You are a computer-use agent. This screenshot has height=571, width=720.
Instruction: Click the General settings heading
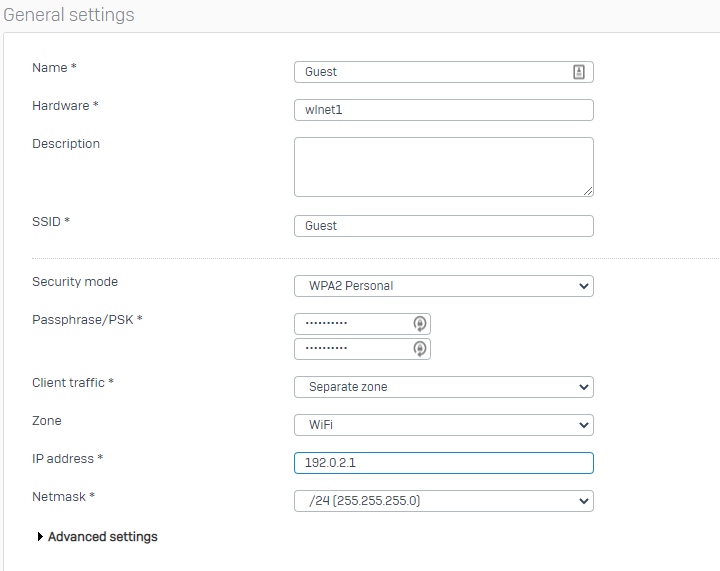point(69,15)
